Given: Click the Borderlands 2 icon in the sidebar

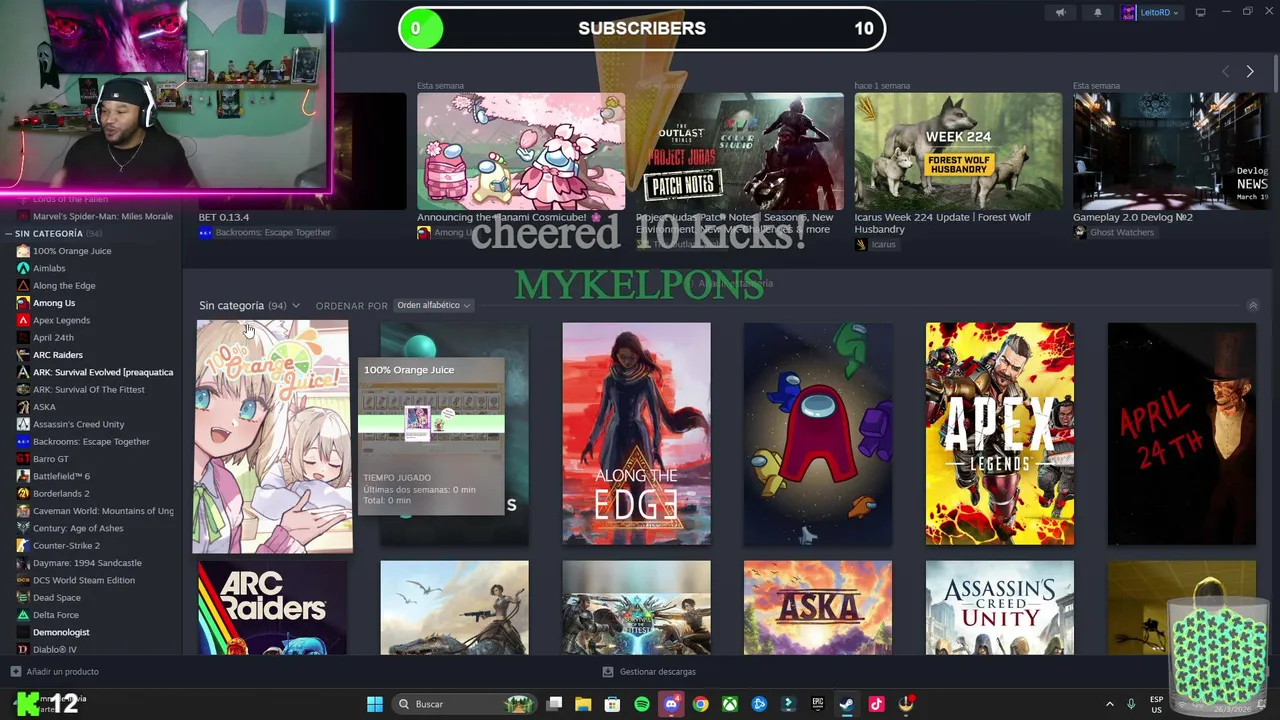Looking at the screenshot, I should click(x=23, y=493).
